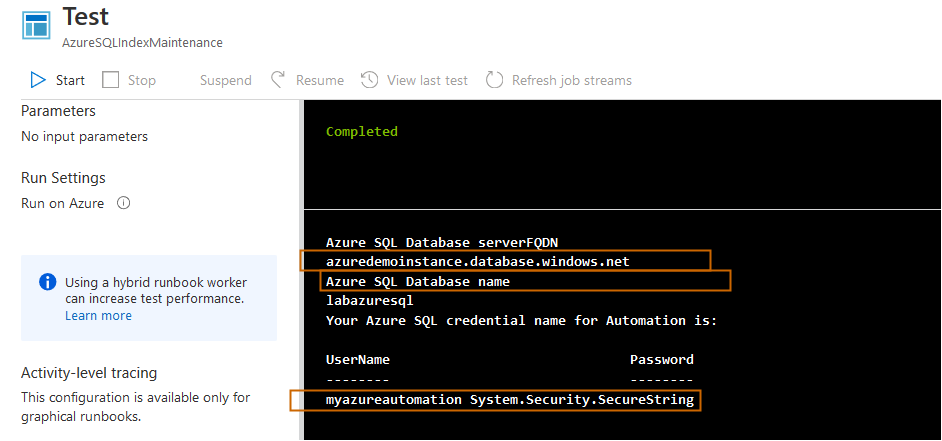The image size is (942, 441).
Task: Click the AzureSQLIndexMaintenance runbook subtitle
Action: 142,43
